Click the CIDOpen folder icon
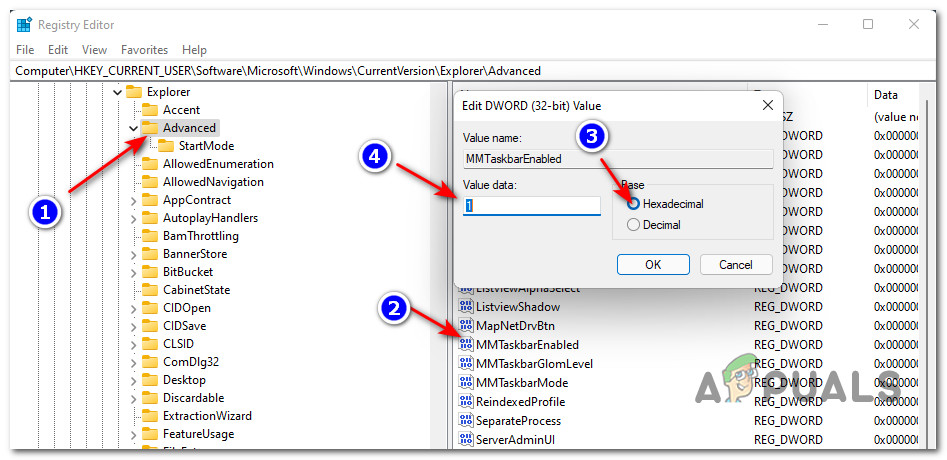The width and height of the screenshot is (947, 460). (x=149, y=308)
